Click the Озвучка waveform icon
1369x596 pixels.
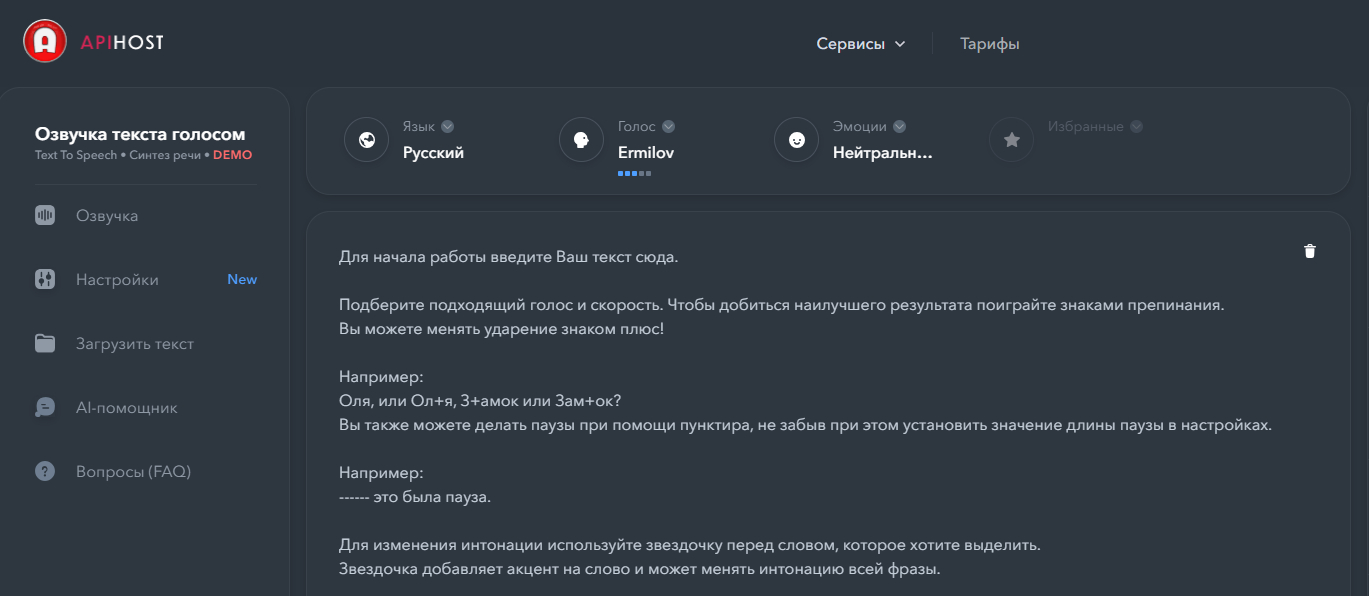click(45, 216)
